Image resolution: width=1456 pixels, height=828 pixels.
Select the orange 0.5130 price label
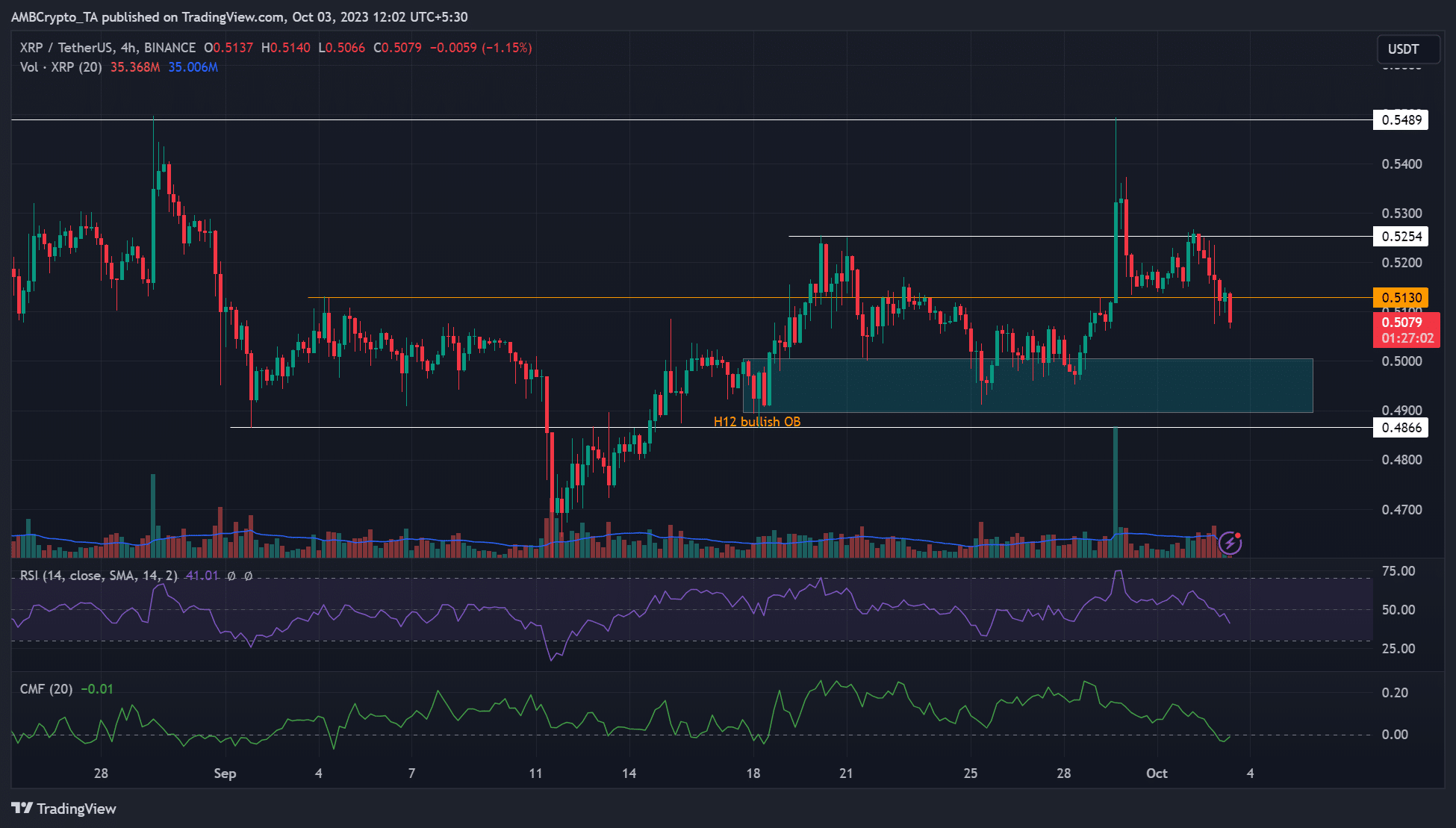coord(1401,297)
